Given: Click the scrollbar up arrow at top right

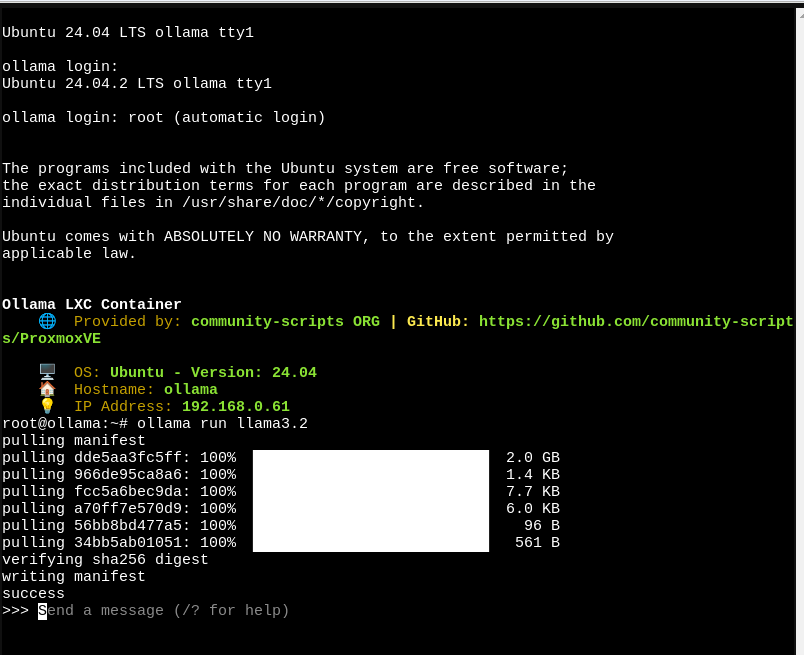Looking at the screenshot, I should pos(800,15).
